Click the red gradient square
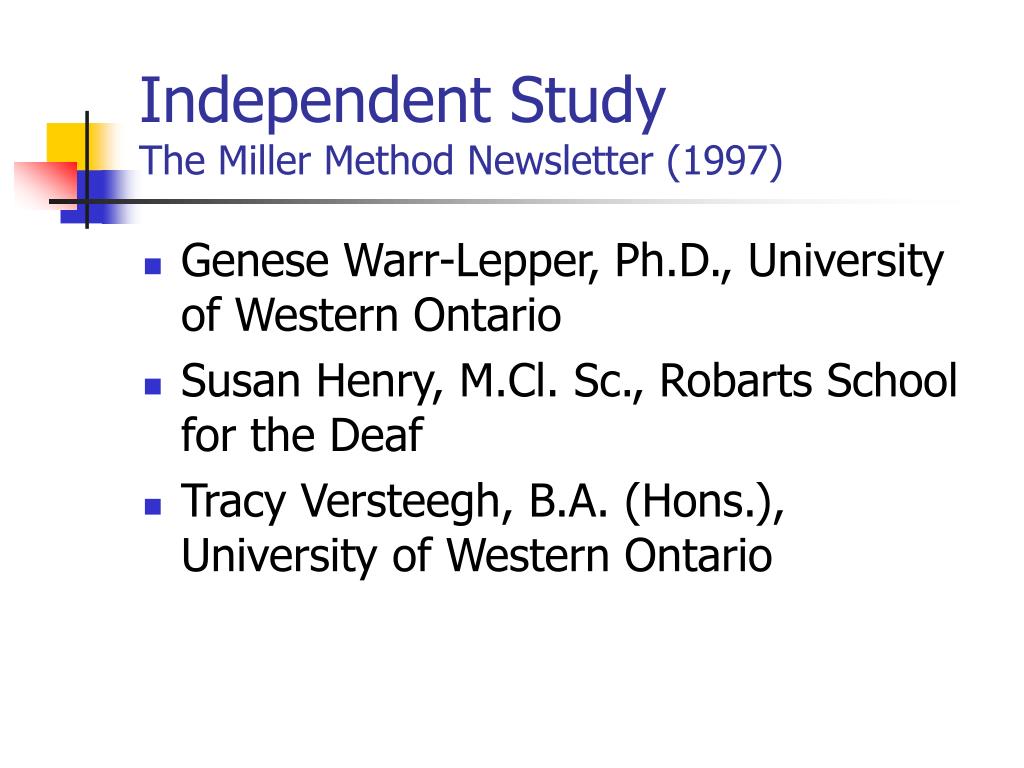 [x=46, y=184]
